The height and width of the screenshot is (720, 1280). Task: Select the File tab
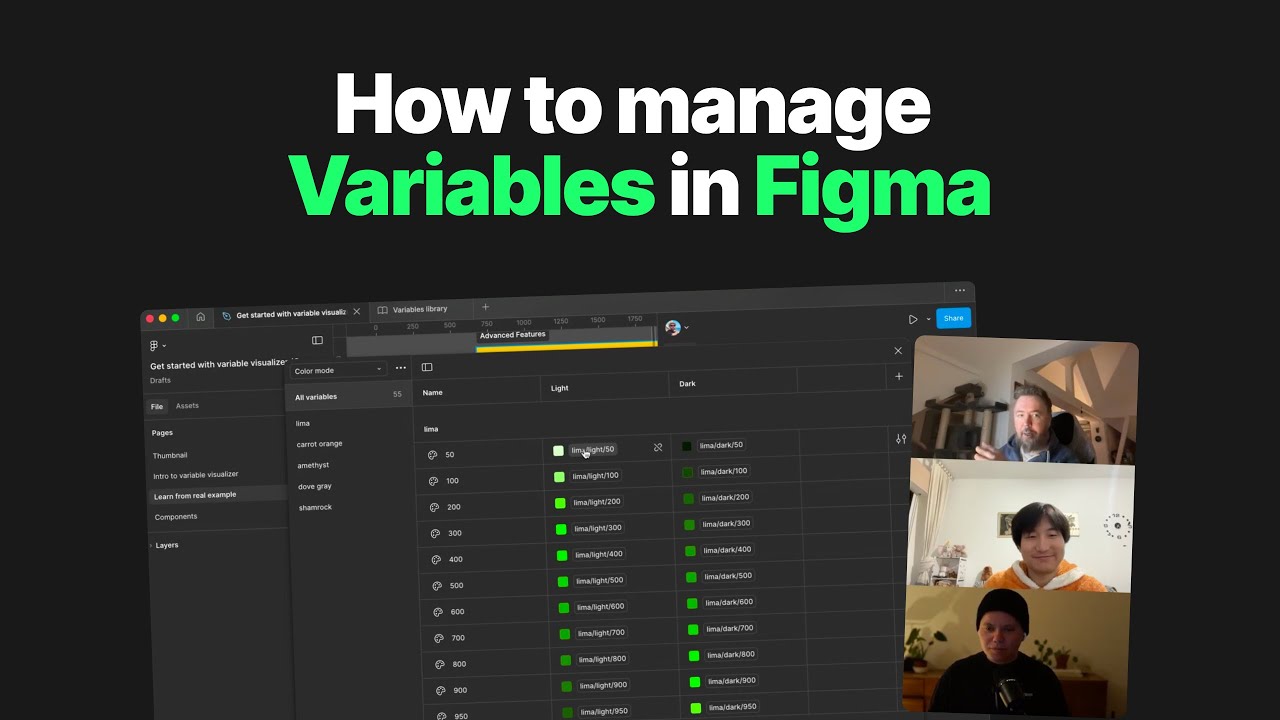click(157, 407)
